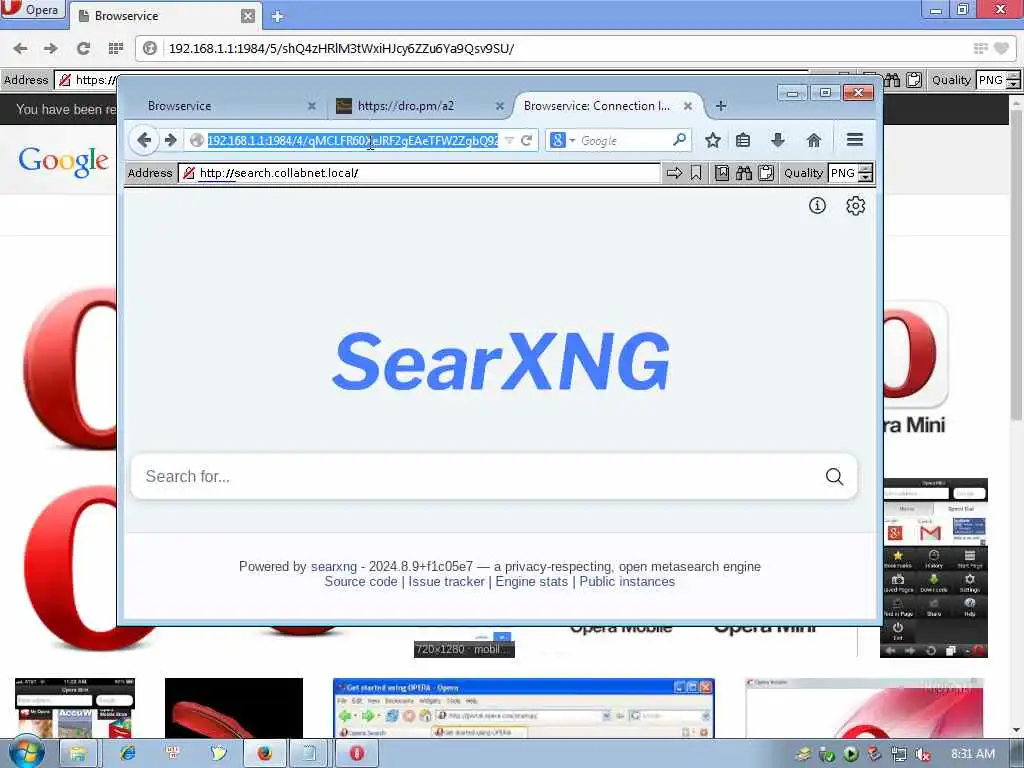1024x768 pixels.
Task: Open Windows Start menu
Action: pos(26,753)
